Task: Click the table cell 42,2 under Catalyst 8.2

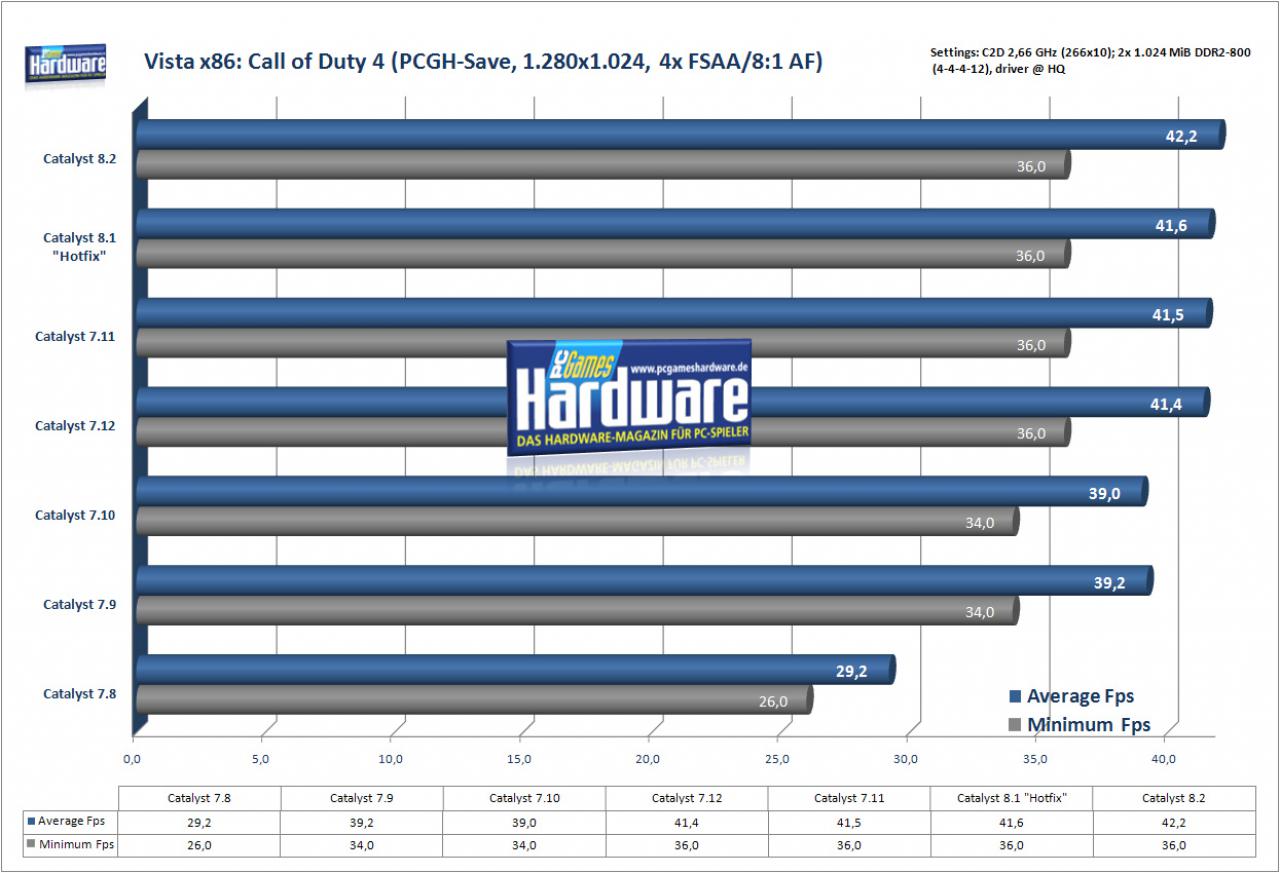Action: [x=1172, y=821]
